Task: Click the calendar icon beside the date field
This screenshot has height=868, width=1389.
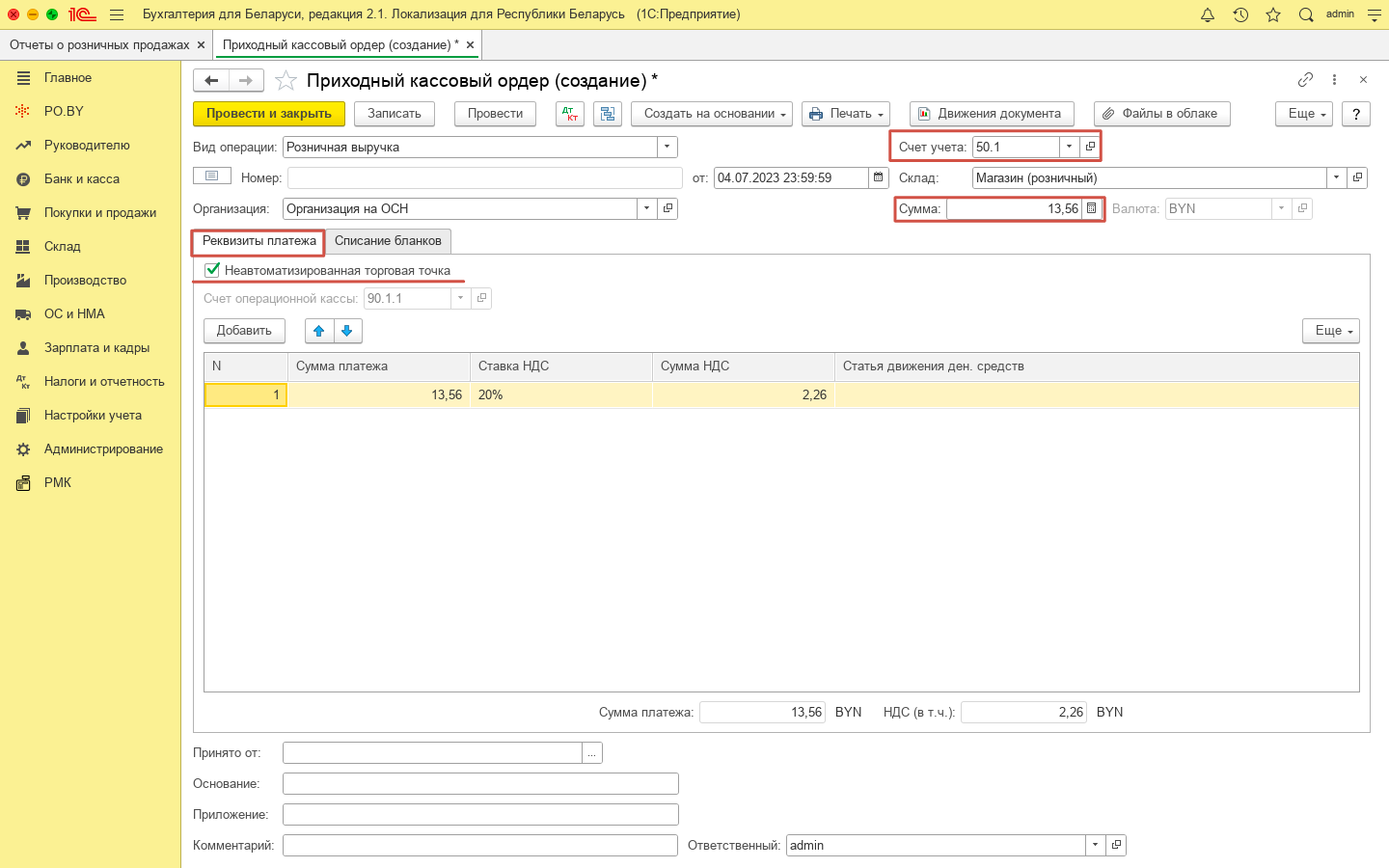Action: (x=878, y=177)
